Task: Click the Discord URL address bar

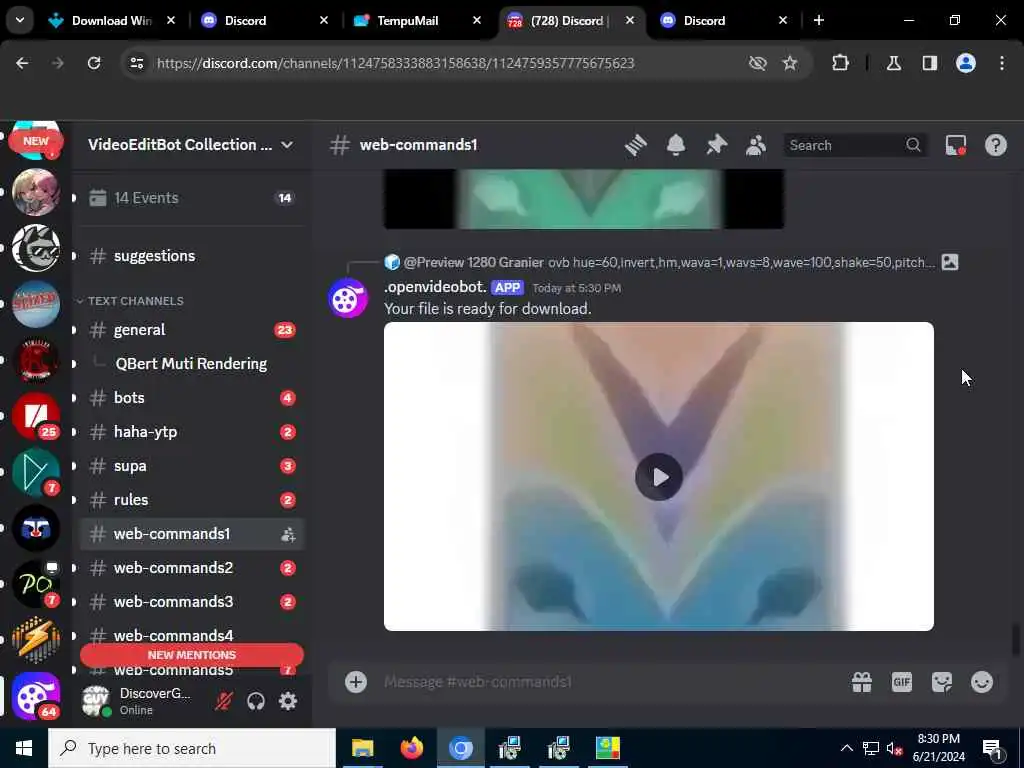Action: (395, 63)
